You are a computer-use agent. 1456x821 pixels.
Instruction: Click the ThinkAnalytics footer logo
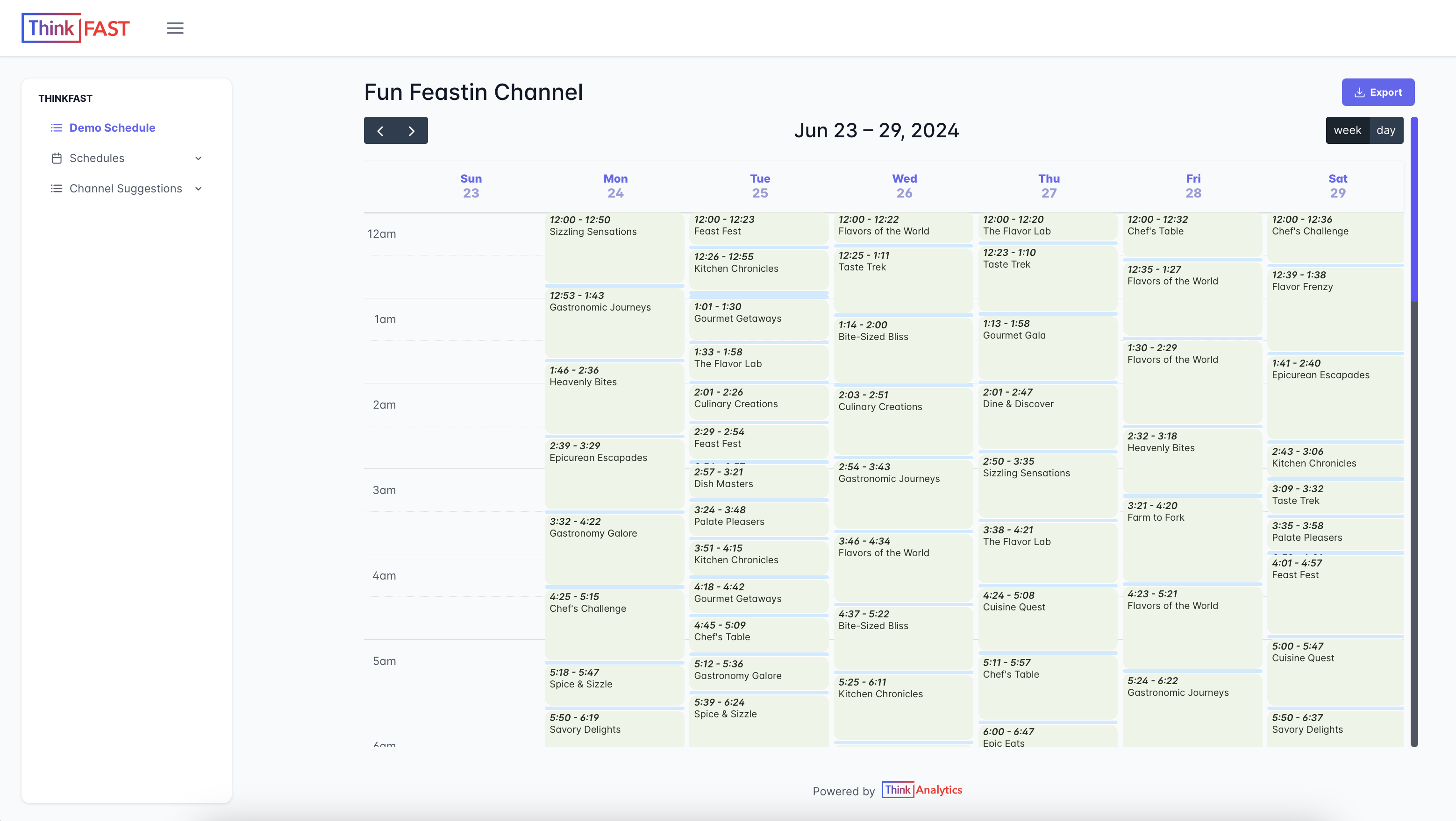point(921,790)
